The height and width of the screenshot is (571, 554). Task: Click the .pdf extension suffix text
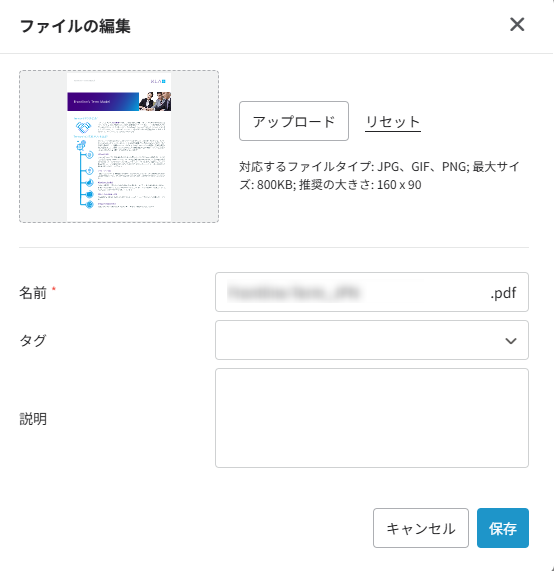[x=503, y=292]
